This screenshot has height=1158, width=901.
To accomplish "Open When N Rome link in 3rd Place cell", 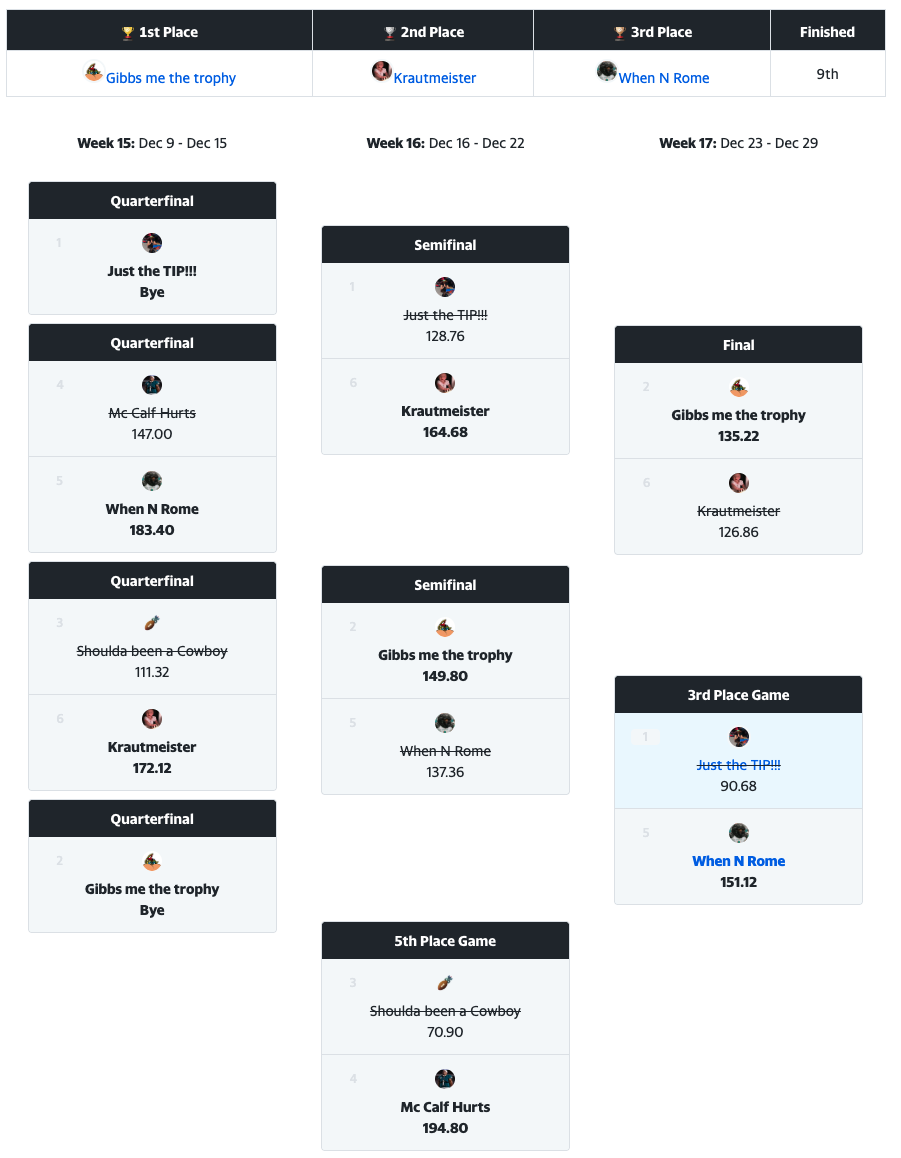I will [x=664, y=78].
